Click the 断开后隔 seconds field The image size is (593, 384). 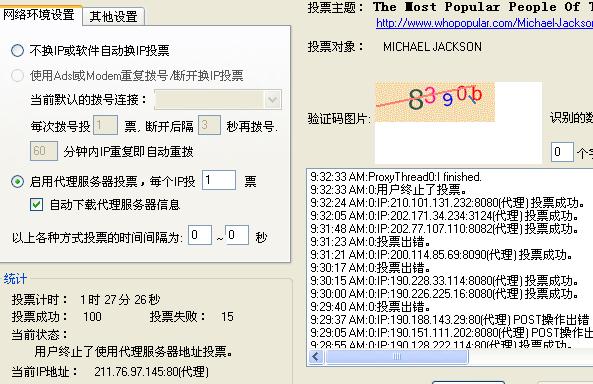click(x=209, y=125)
